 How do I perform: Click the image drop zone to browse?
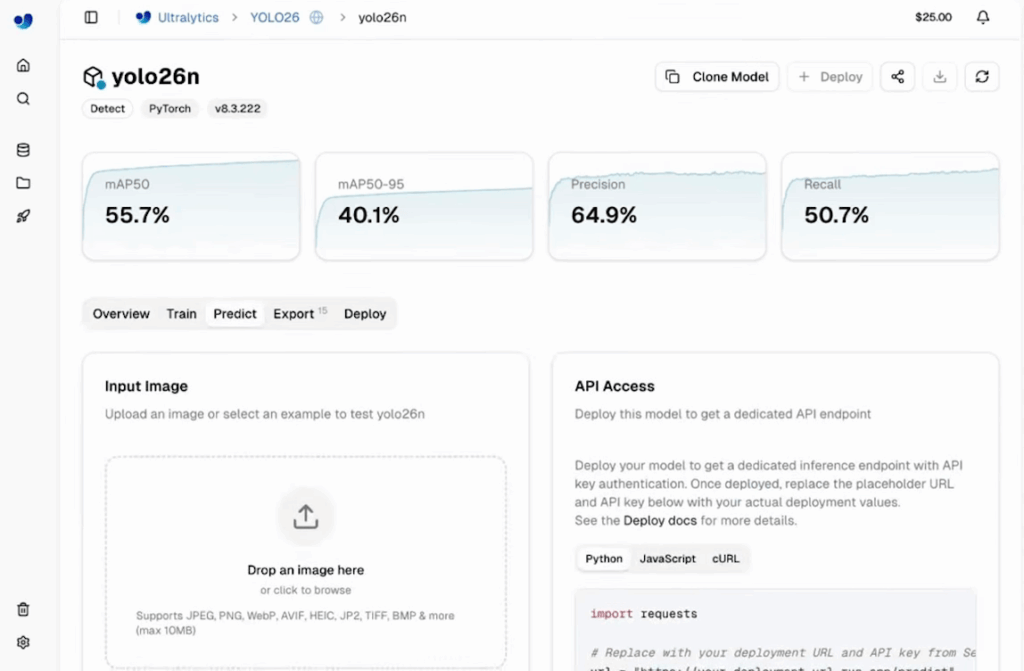coord(306,562)
